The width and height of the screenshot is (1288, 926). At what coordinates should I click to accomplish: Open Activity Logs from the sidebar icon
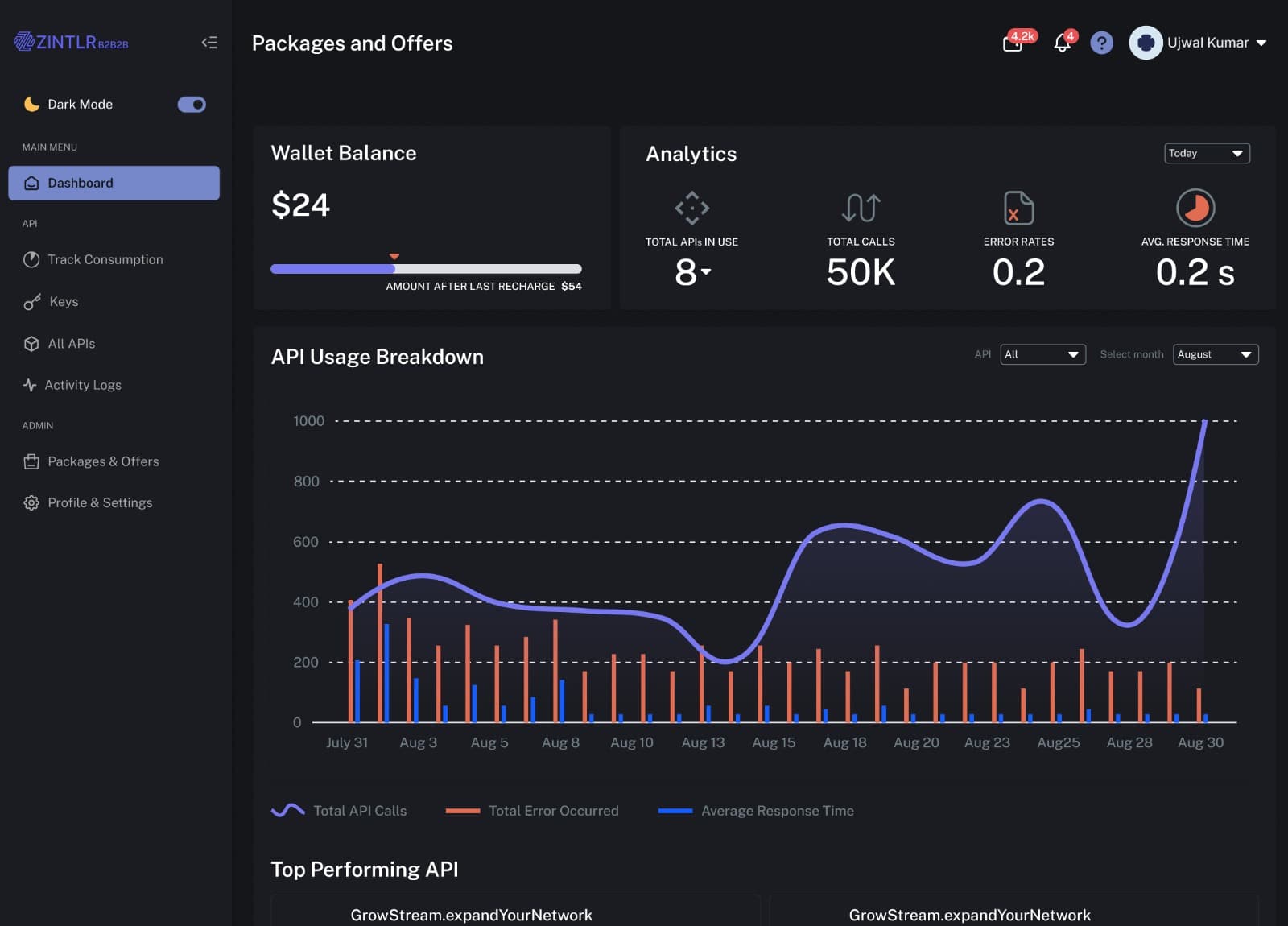[31, 385]
